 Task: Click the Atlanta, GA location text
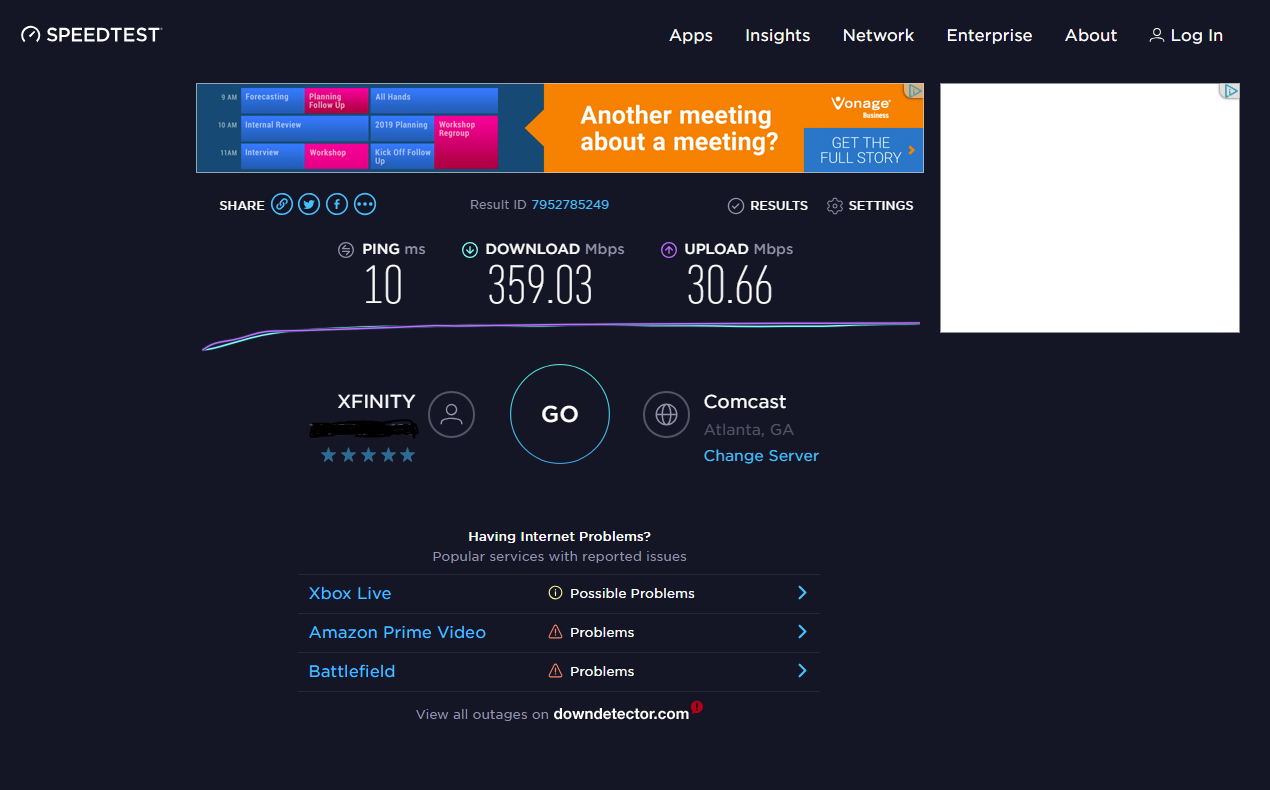(749, 430)
